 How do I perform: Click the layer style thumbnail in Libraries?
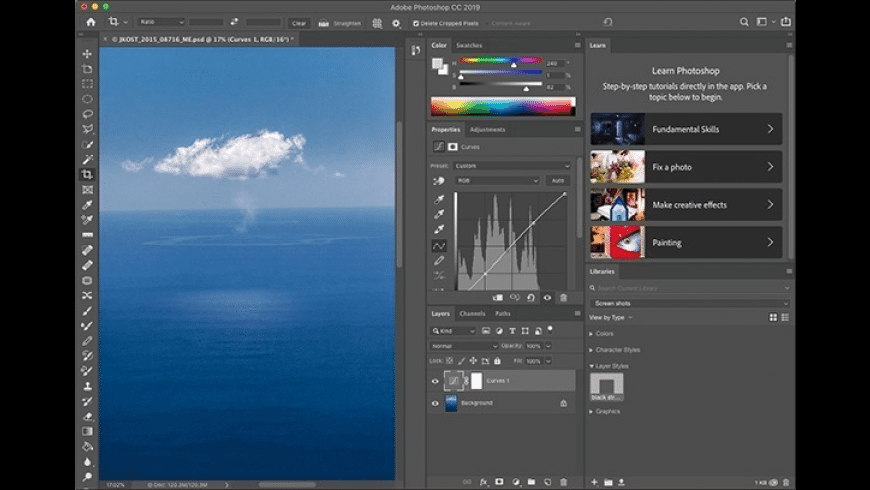[x=607, y=383]
